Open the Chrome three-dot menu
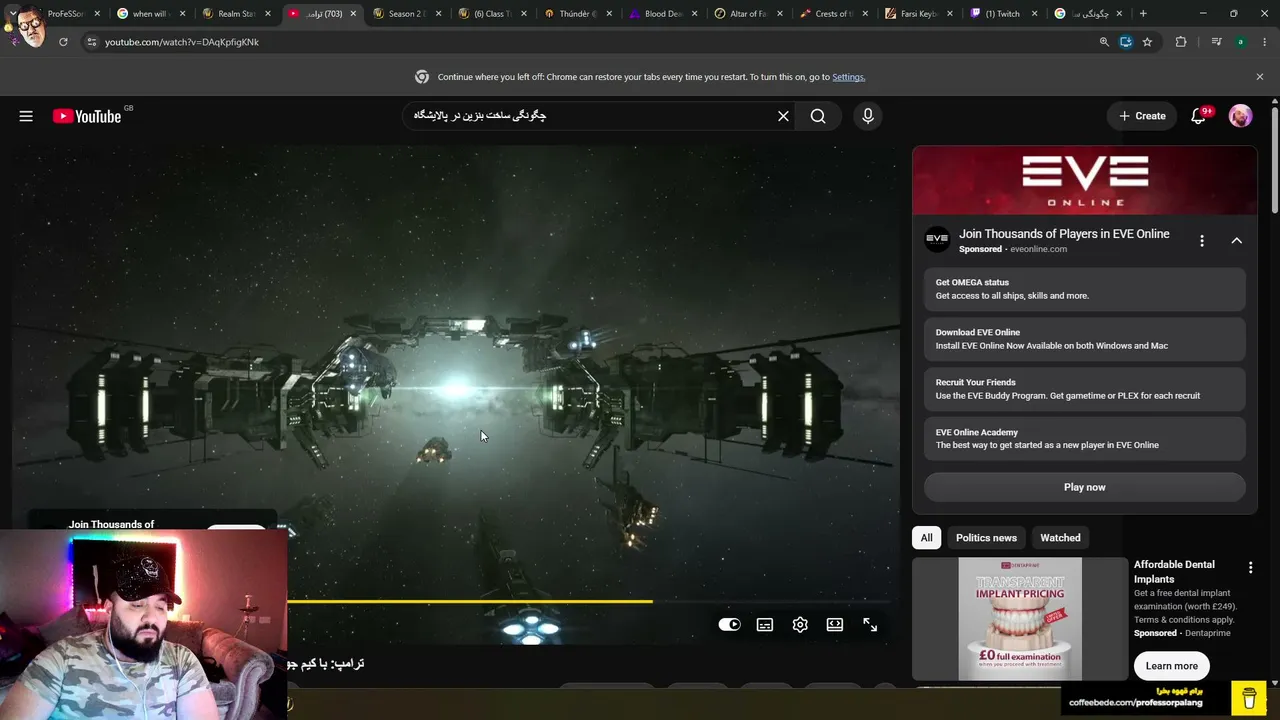Screen dimensions: 1280x720 (1265, 42)
